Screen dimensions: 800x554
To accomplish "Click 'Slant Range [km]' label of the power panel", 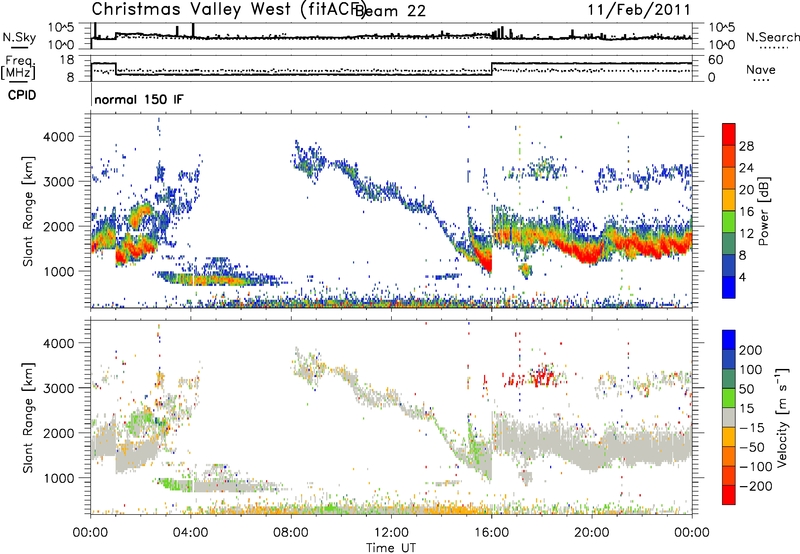I will (x=28, y=211).
